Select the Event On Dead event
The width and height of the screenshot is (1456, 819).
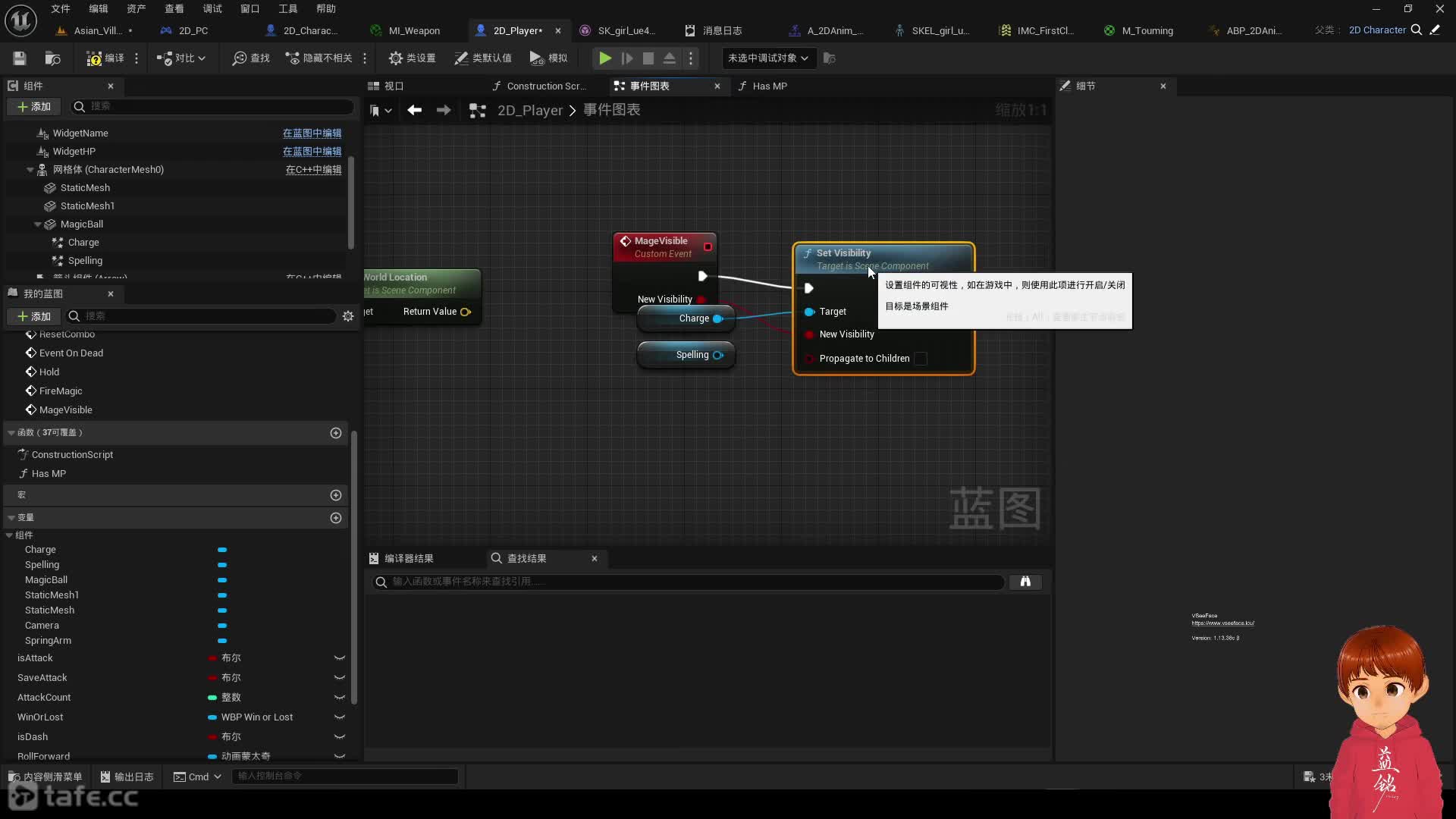tap(71, 353)
